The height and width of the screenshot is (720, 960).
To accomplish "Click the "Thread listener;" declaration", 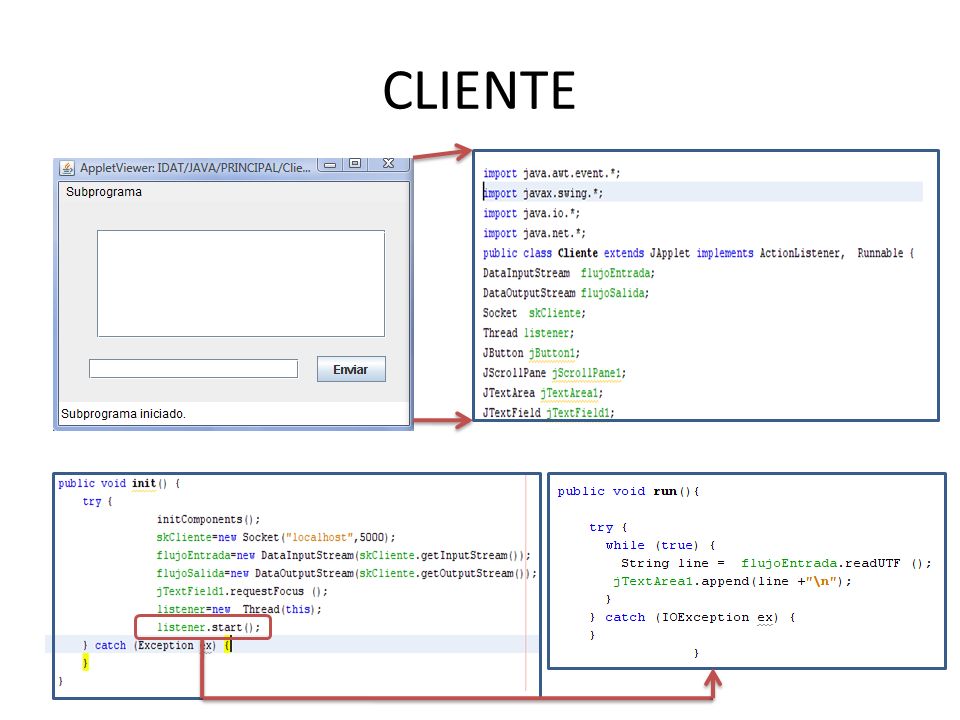I will click(528, 333).
